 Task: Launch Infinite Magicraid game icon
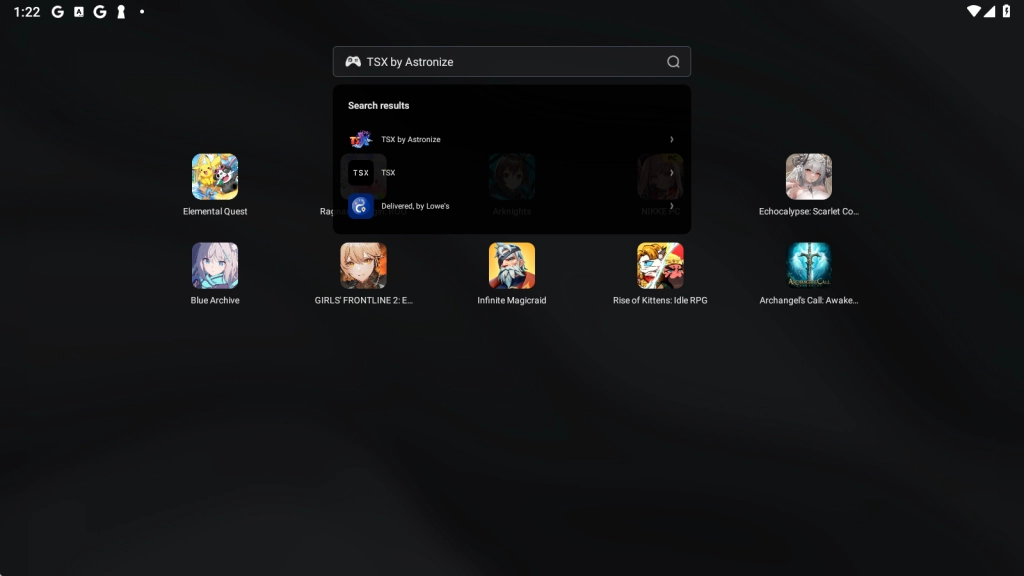pos(511,265)
